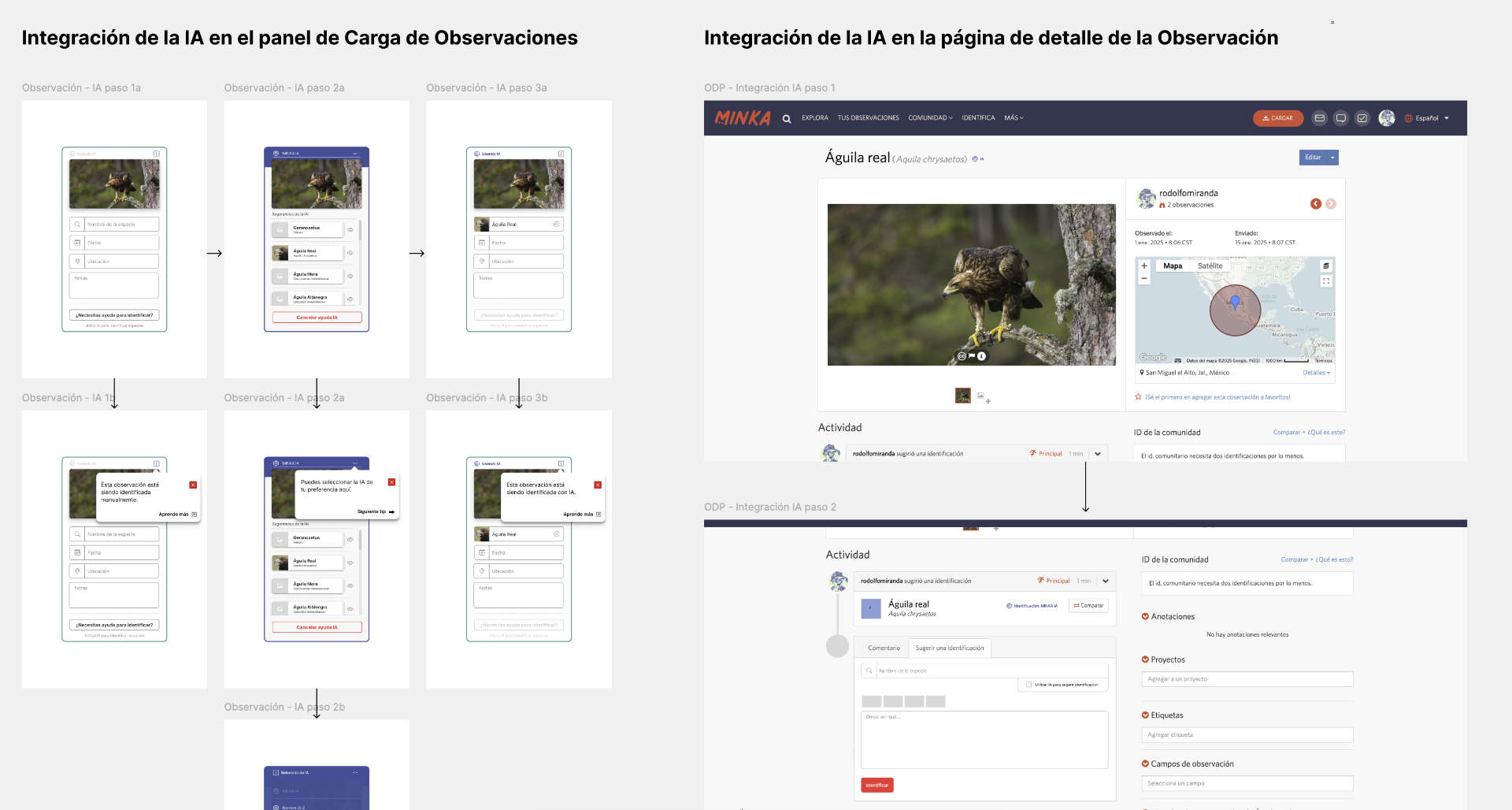Zoom in on the observation map
The width and height of the screenshot is (1512, 810).
(1144, 266)
